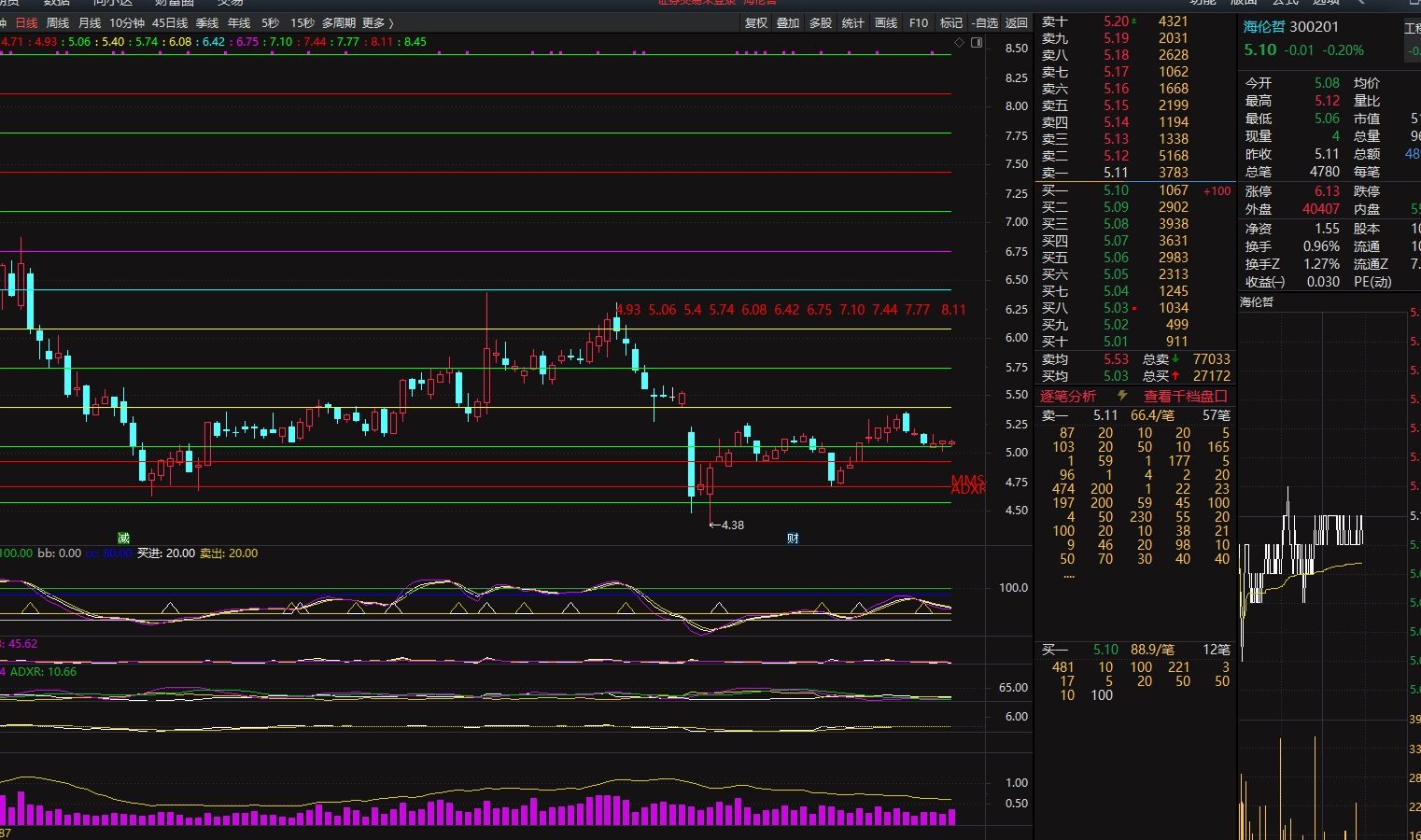Click the 外盘 value 40407
1421x840 pixels.
click(1321, 209)
